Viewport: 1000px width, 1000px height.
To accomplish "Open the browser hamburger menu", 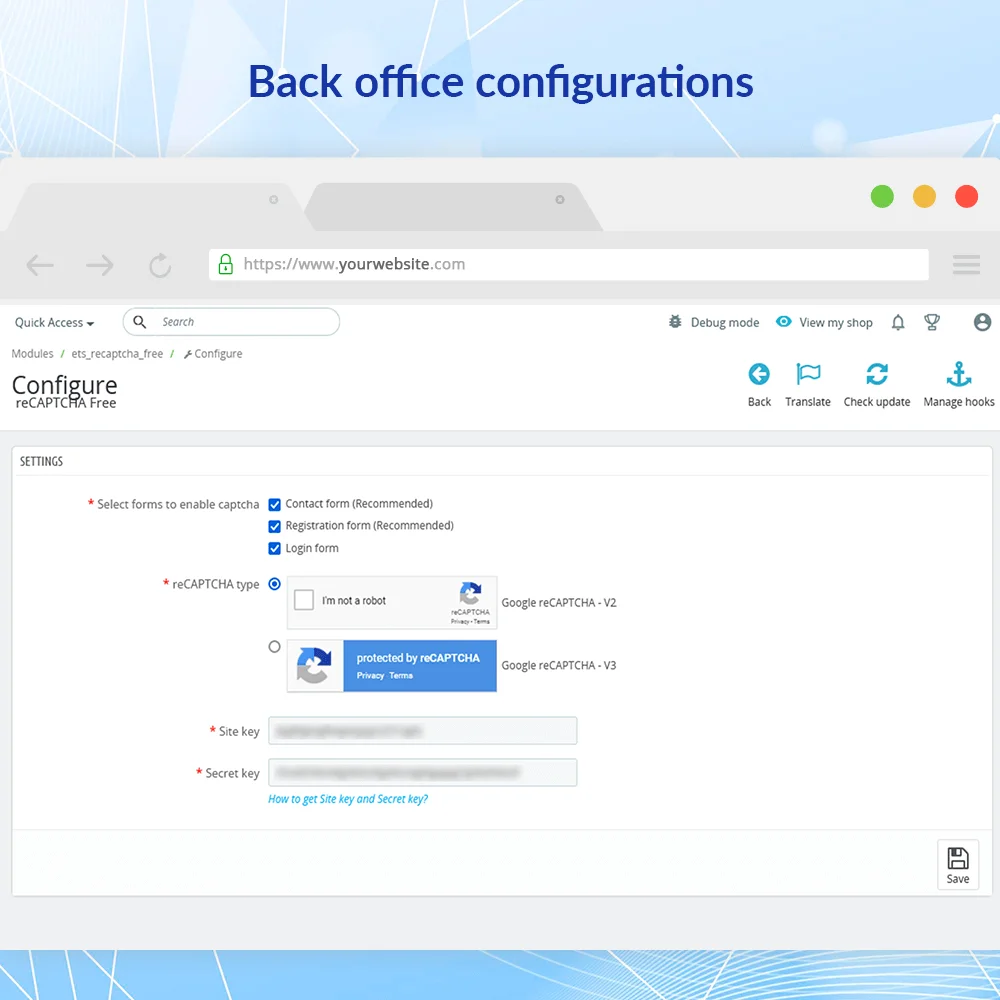I will (x=966, y=265).
